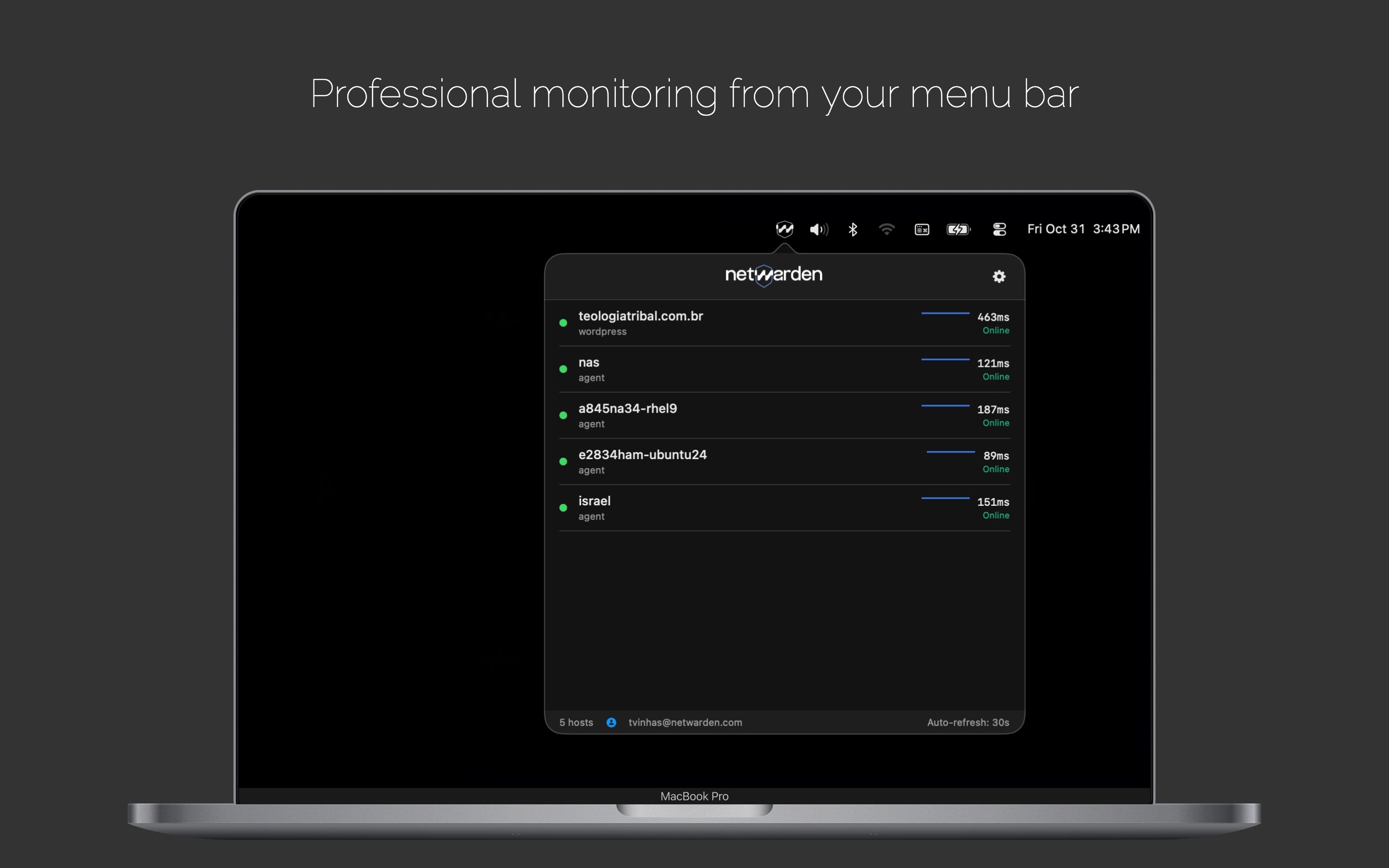This screenshot has width=1389, height=868.
Task: Click the Online status under 121ms
Action: coord(996,377)
